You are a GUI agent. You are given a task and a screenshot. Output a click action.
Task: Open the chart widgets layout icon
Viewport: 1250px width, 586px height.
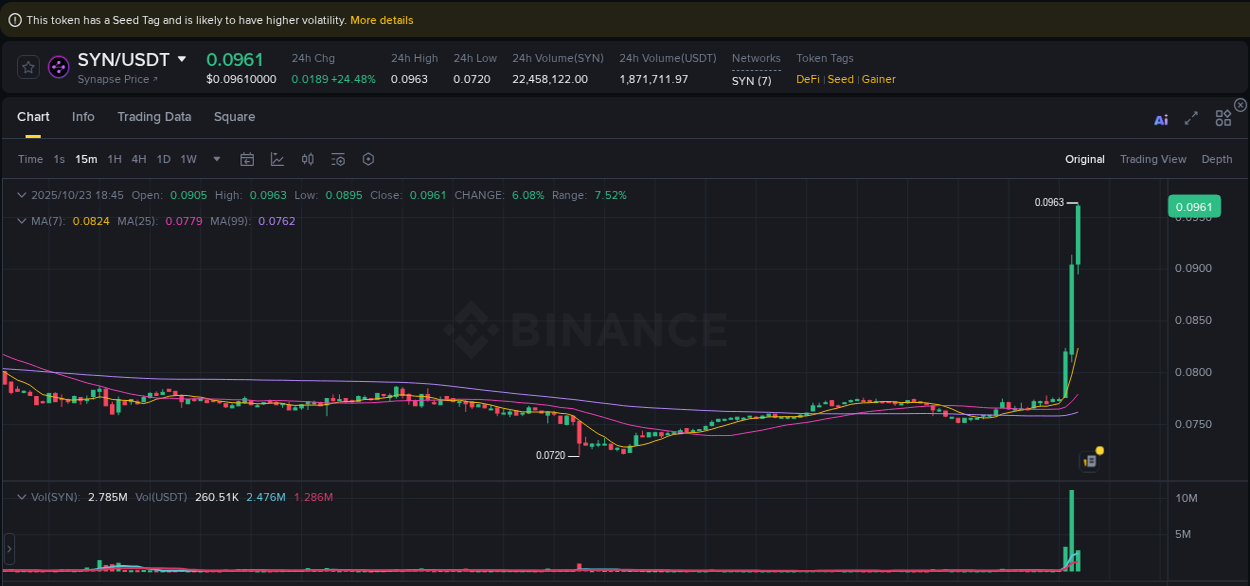(1223, 118)
